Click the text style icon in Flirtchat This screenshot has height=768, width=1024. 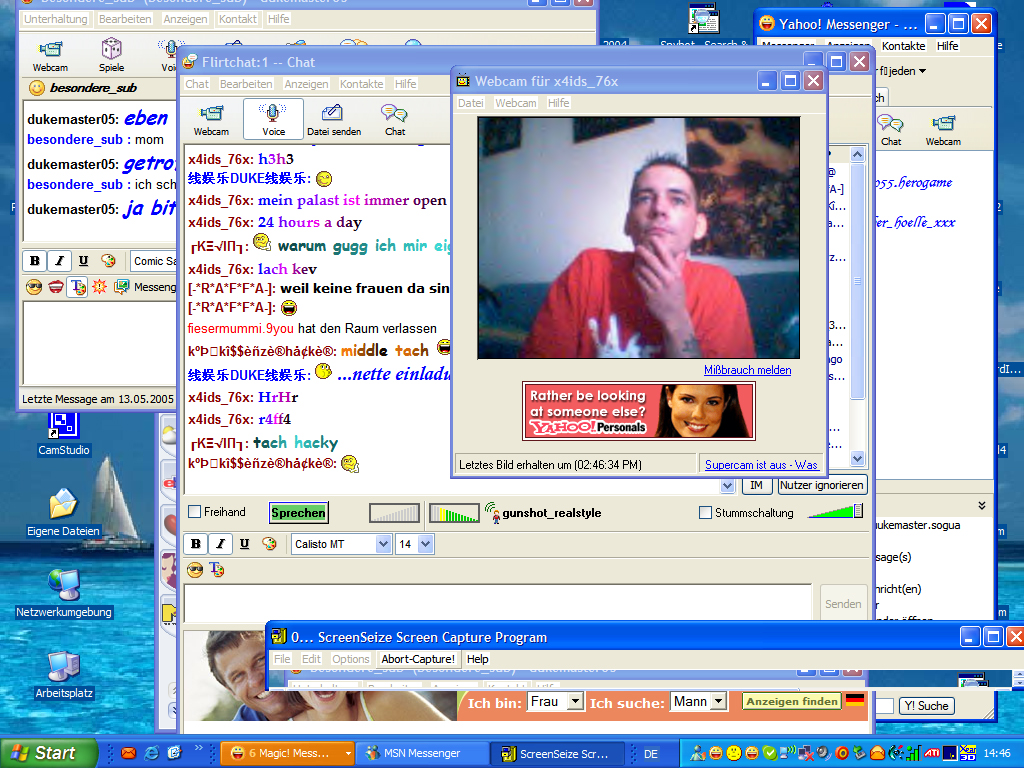[217, 570]
